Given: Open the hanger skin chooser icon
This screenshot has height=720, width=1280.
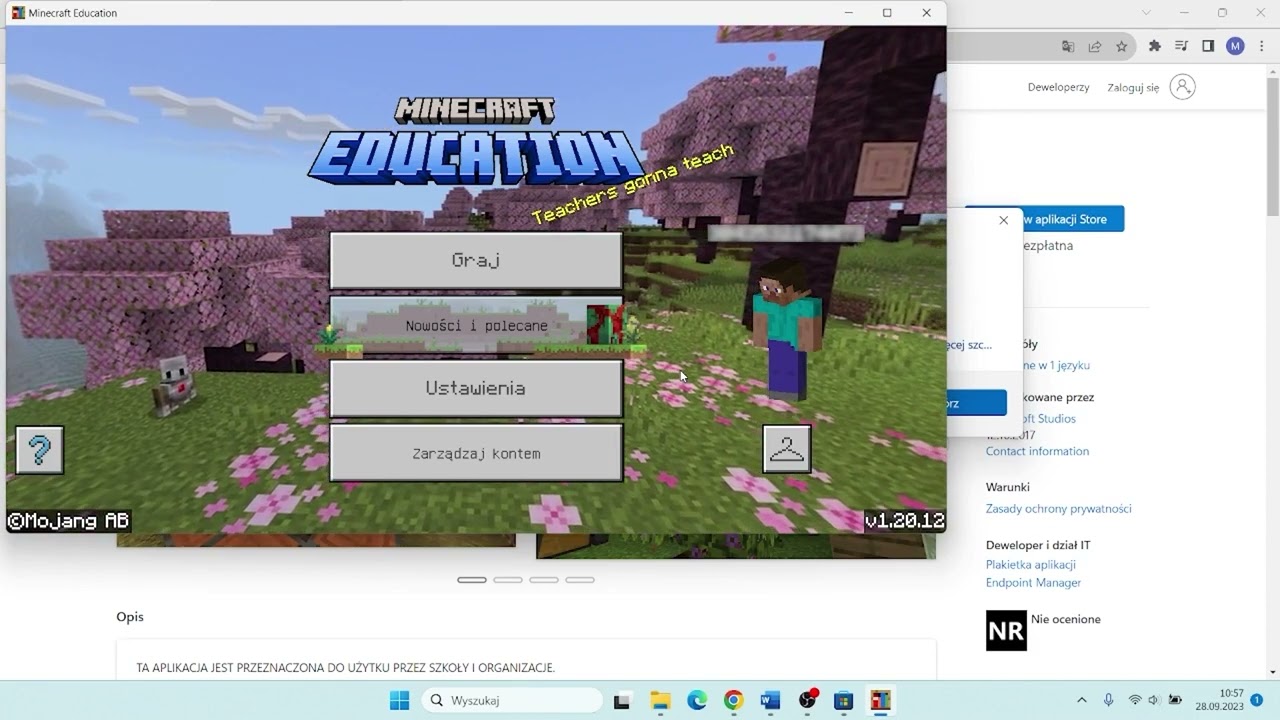Looking at the screenshot, I should (787, 449).
